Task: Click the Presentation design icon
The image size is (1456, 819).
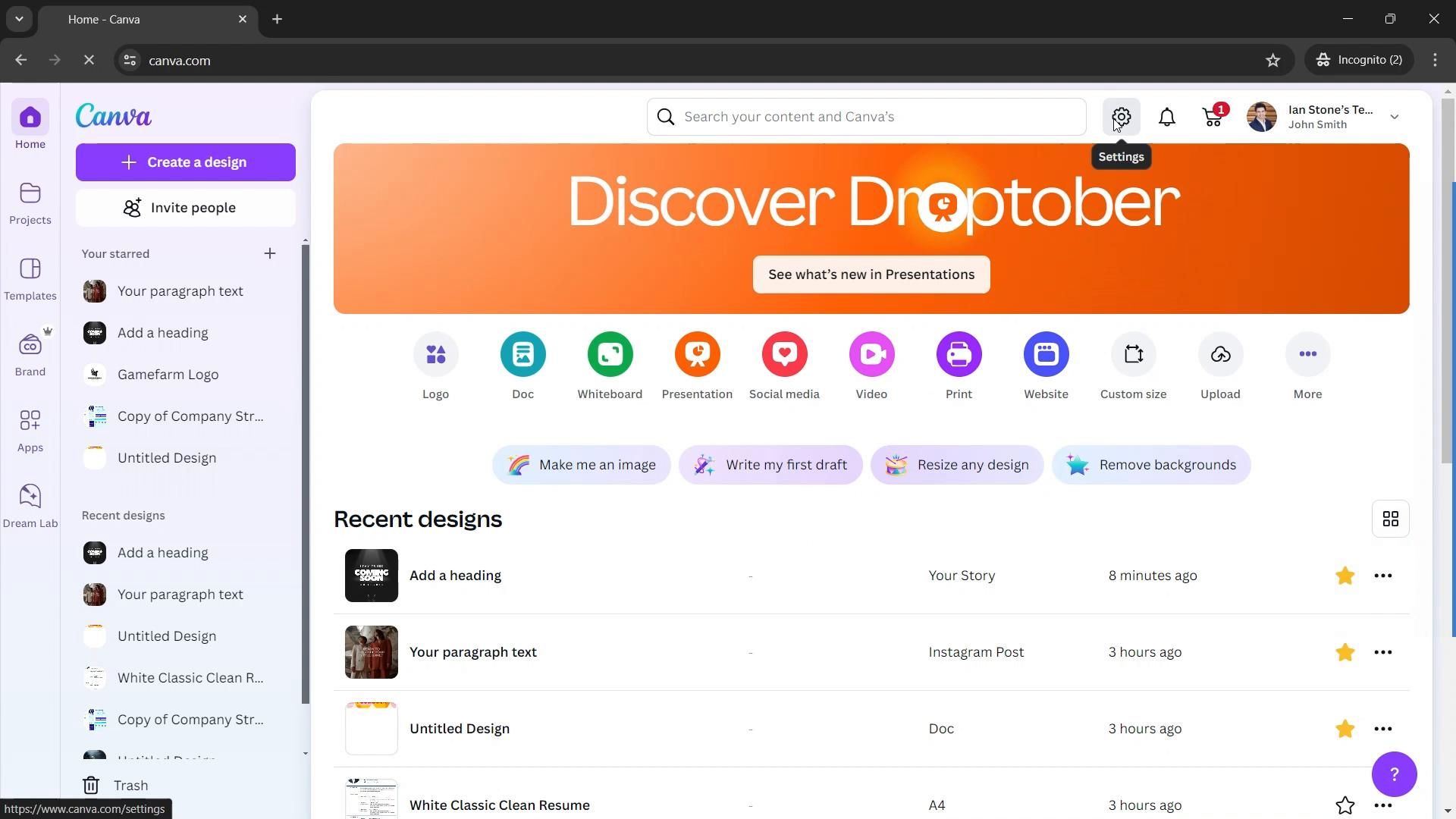Action: (x=697, y=354)
